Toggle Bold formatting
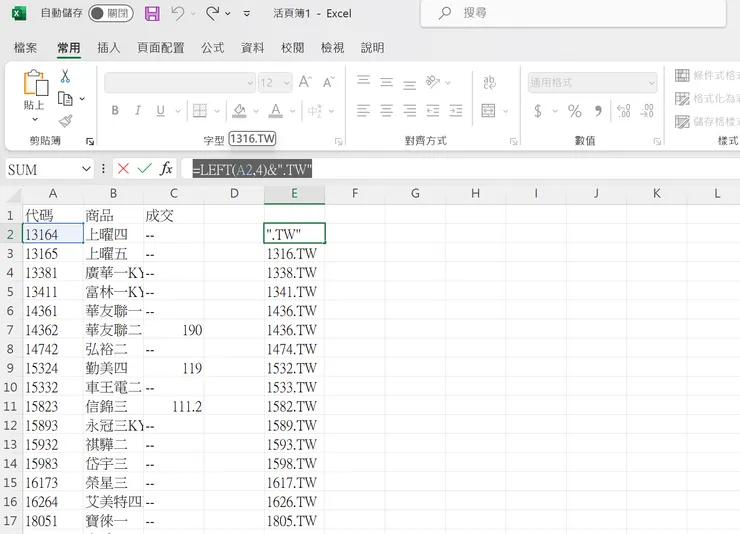Screen dimensions: 740x534 115,111
